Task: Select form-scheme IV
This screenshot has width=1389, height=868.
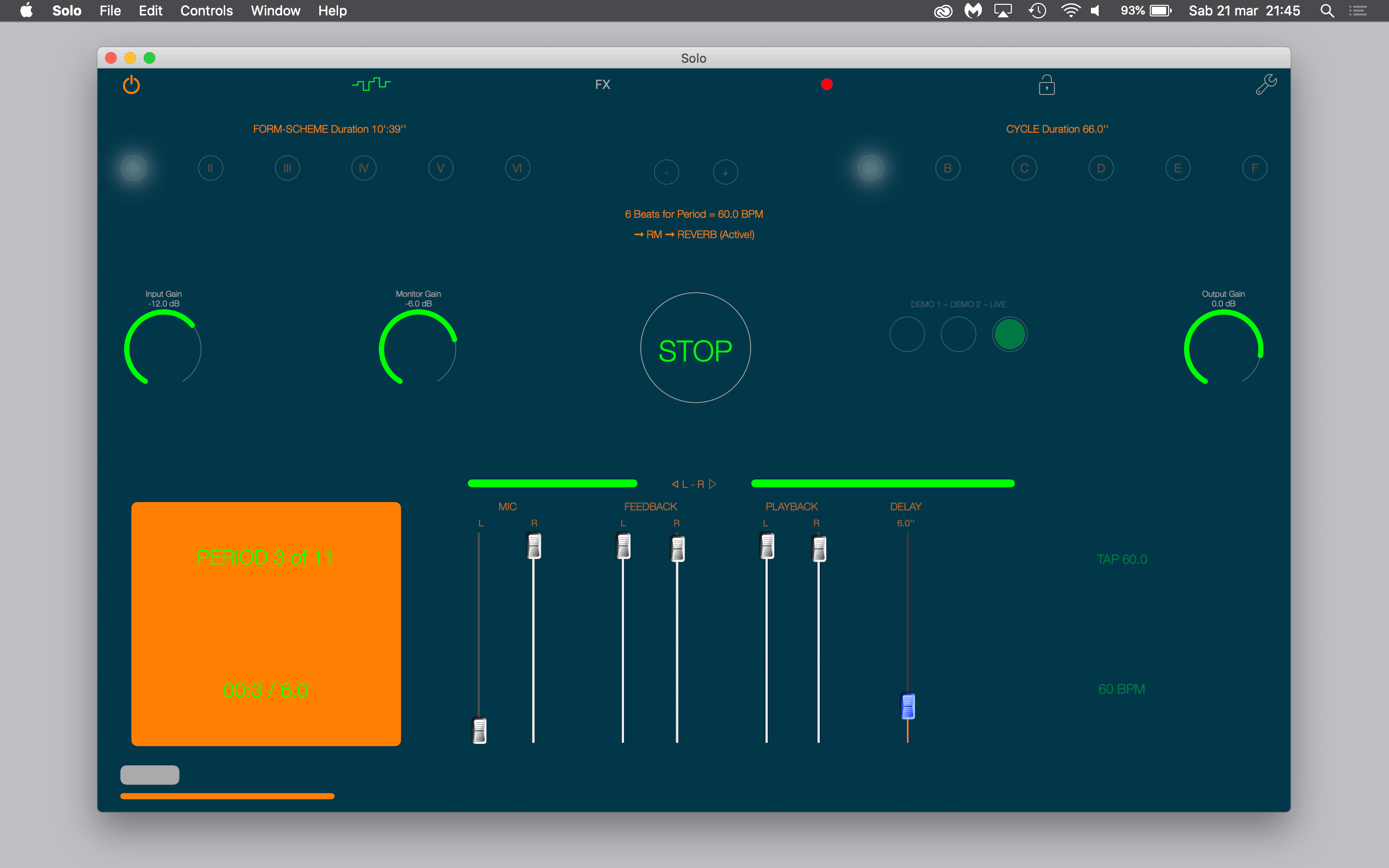Action: click(x=364, y=168)
